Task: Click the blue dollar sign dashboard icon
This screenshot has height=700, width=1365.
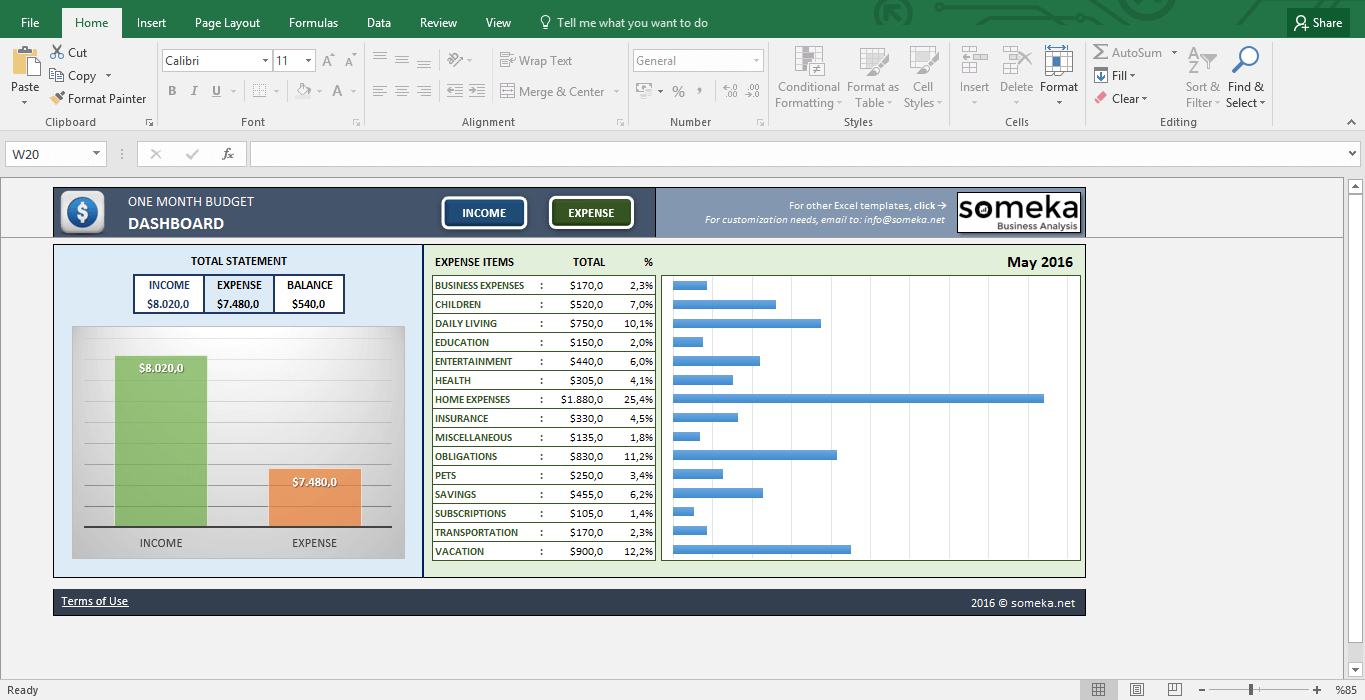Action: pyautogui.click(x=82, y=212)
